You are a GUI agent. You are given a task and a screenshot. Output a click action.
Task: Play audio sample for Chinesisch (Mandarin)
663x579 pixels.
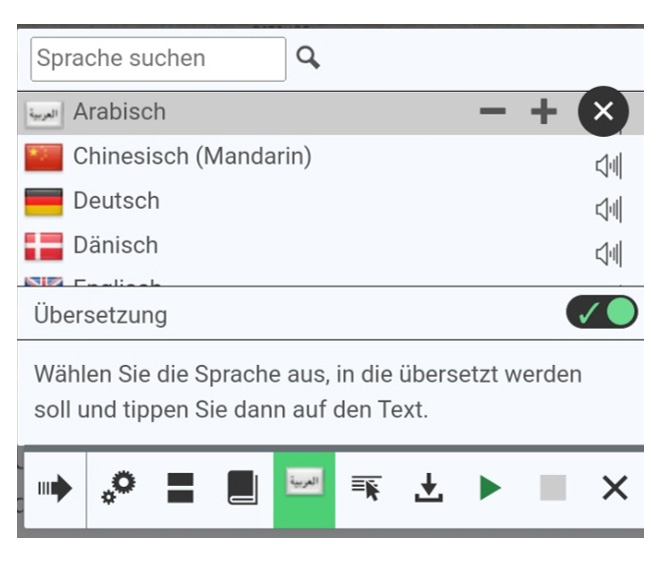[x=608, y=165]
